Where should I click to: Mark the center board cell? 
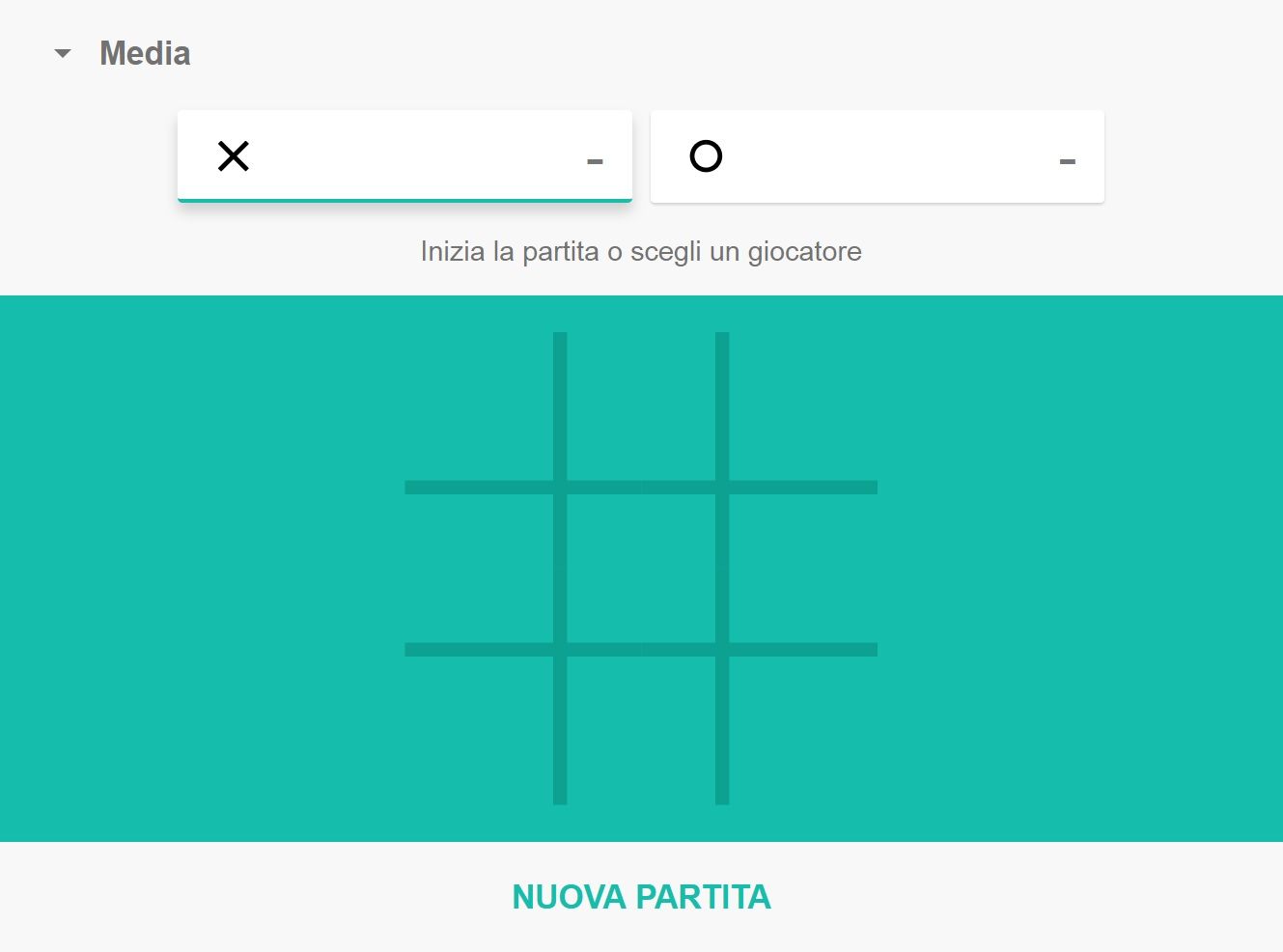[x=641, y=569]
